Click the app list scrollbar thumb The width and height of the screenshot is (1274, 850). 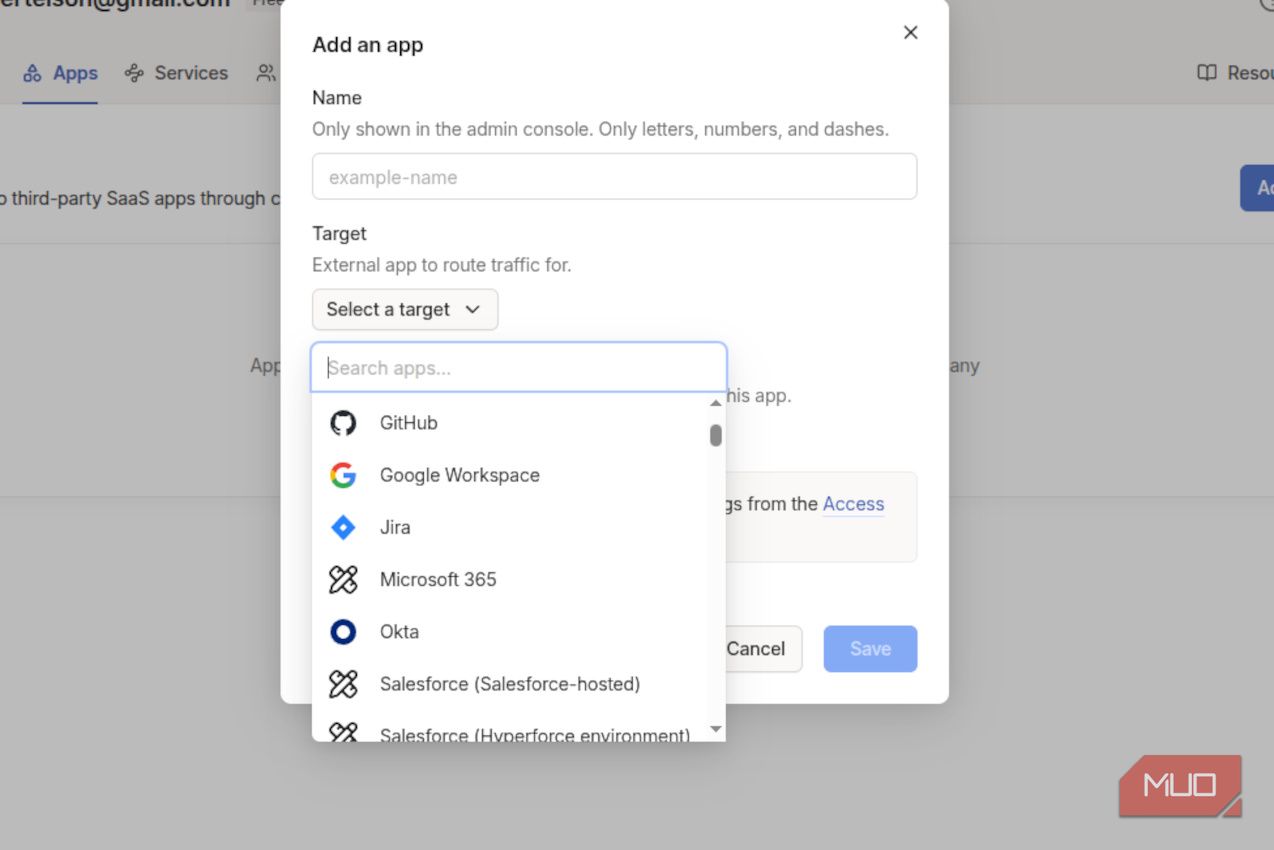tap(716, 435)
